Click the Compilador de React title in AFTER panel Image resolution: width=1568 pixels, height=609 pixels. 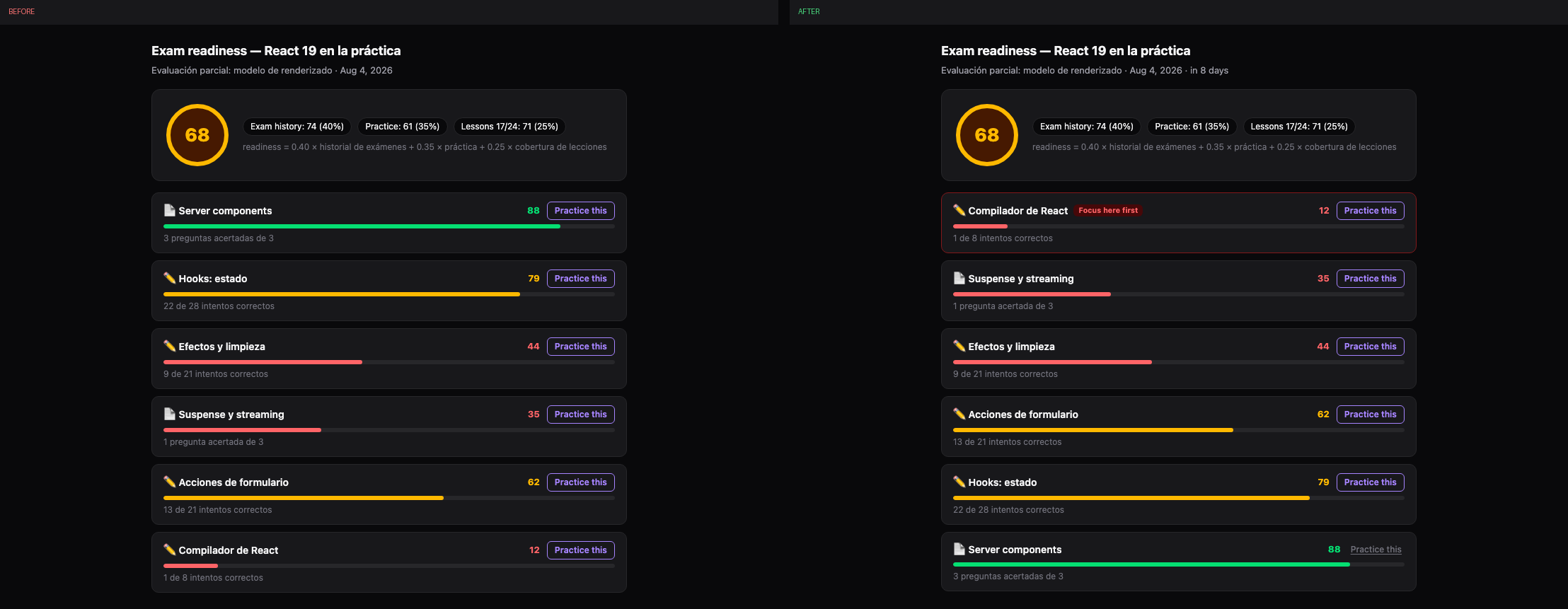click(x=1018, y=211)
